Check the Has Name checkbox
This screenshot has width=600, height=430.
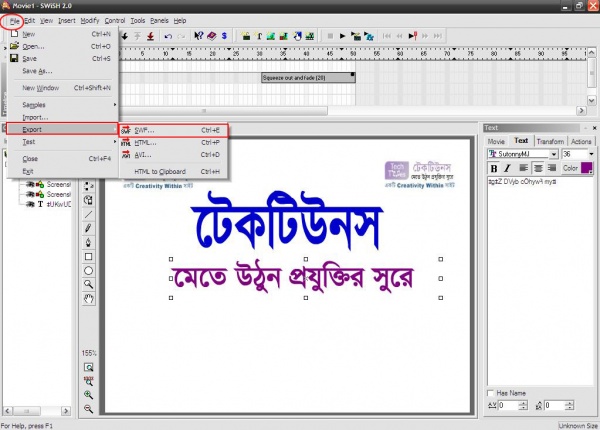[490, 393]
